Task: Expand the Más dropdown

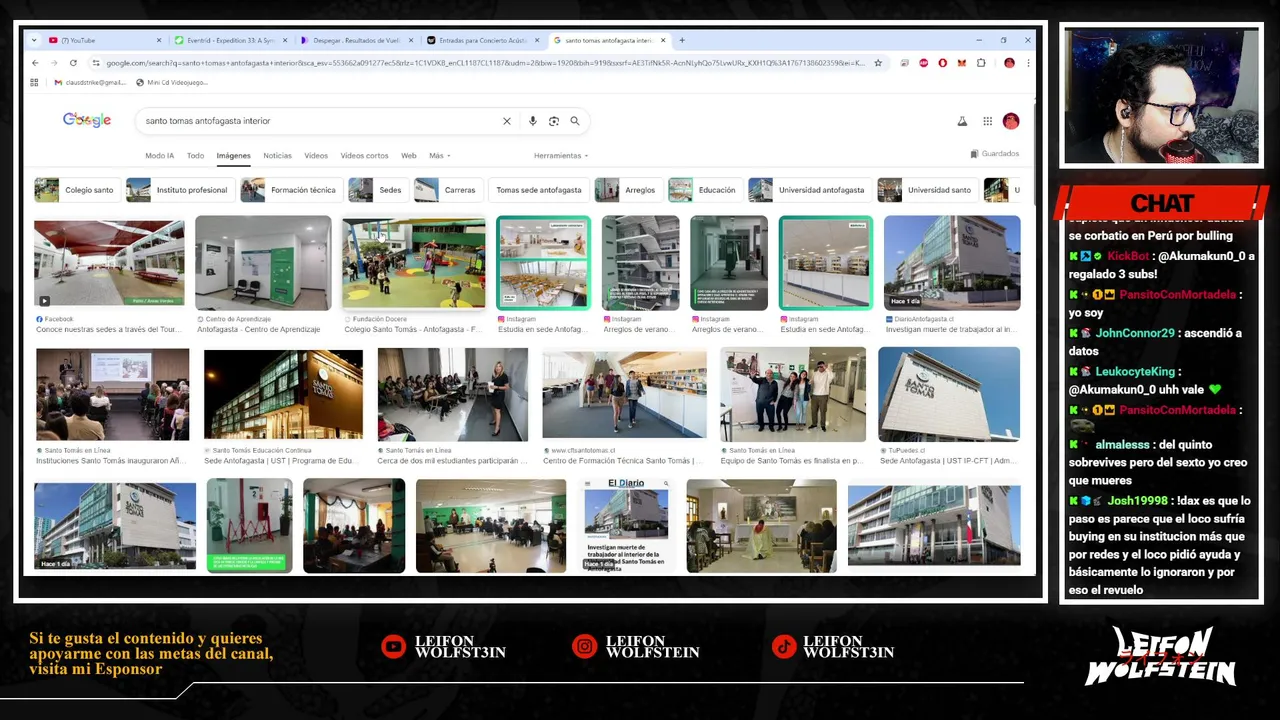Action: coord(440,156)
